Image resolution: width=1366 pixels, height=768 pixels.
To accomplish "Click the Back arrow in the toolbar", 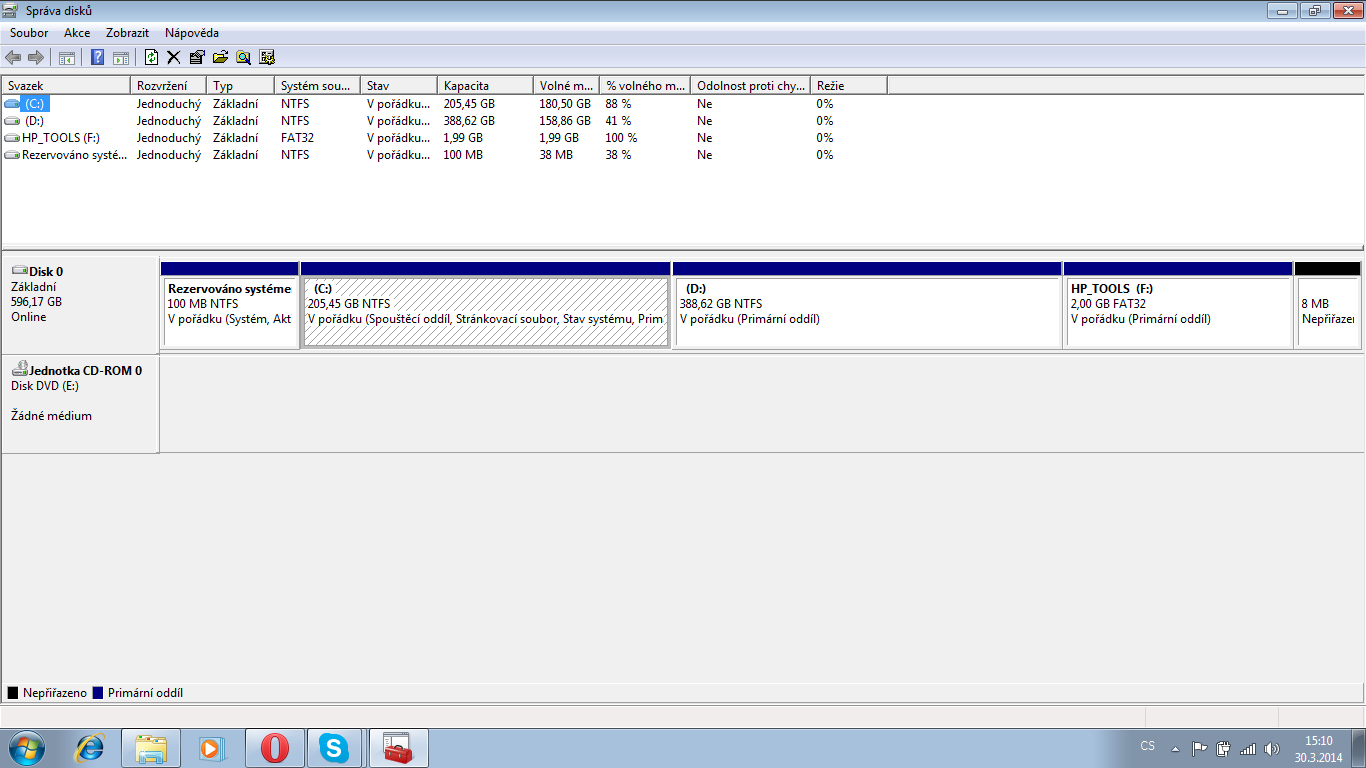I will 13,57.
